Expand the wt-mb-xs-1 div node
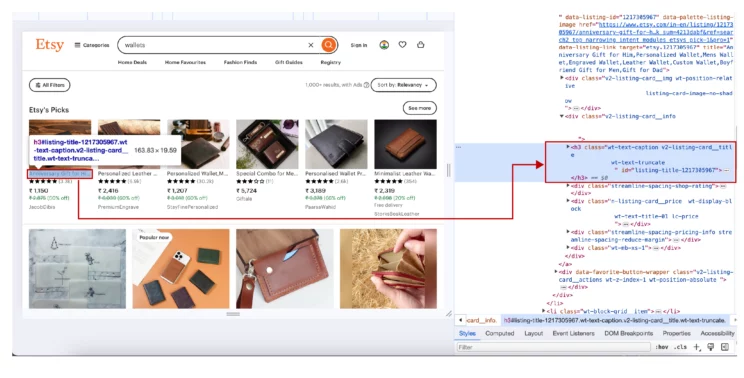This screenshot has width=744, height=378. (568, 247)
